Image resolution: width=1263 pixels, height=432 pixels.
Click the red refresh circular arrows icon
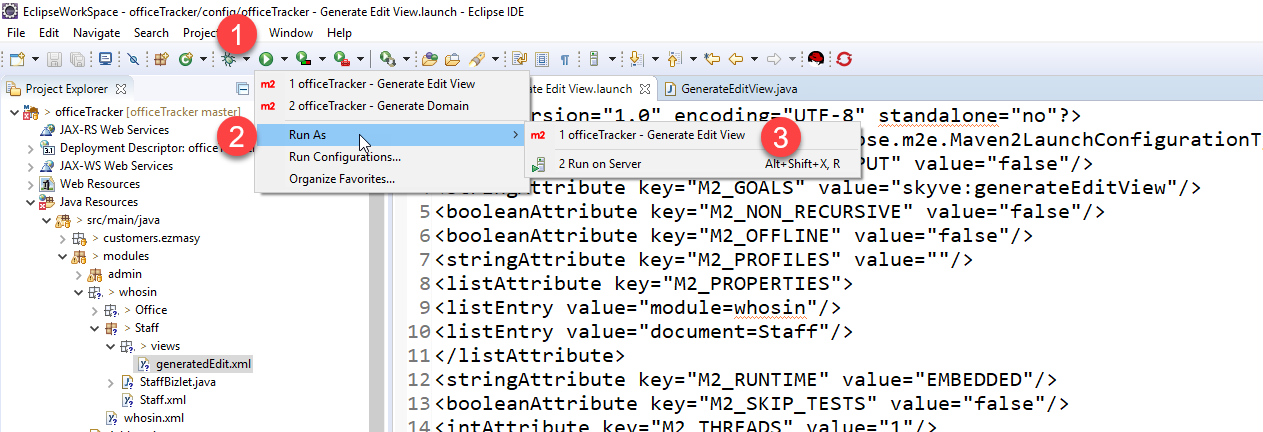[x=844, y=59]
